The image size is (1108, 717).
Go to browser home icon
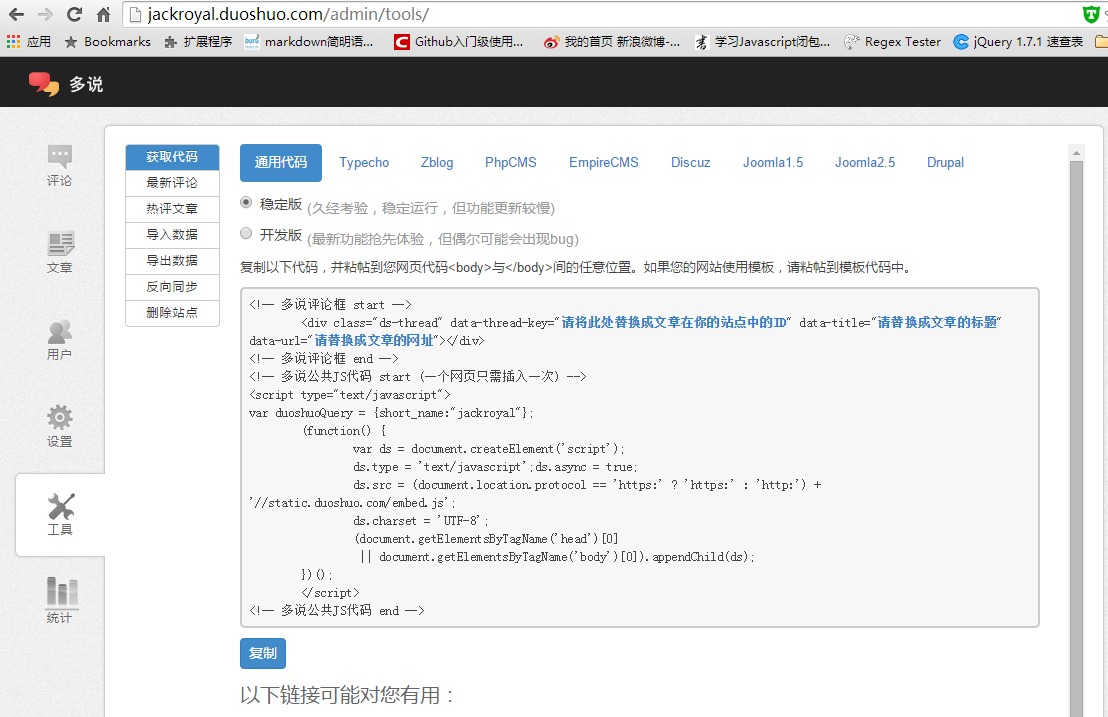[103, 14]
